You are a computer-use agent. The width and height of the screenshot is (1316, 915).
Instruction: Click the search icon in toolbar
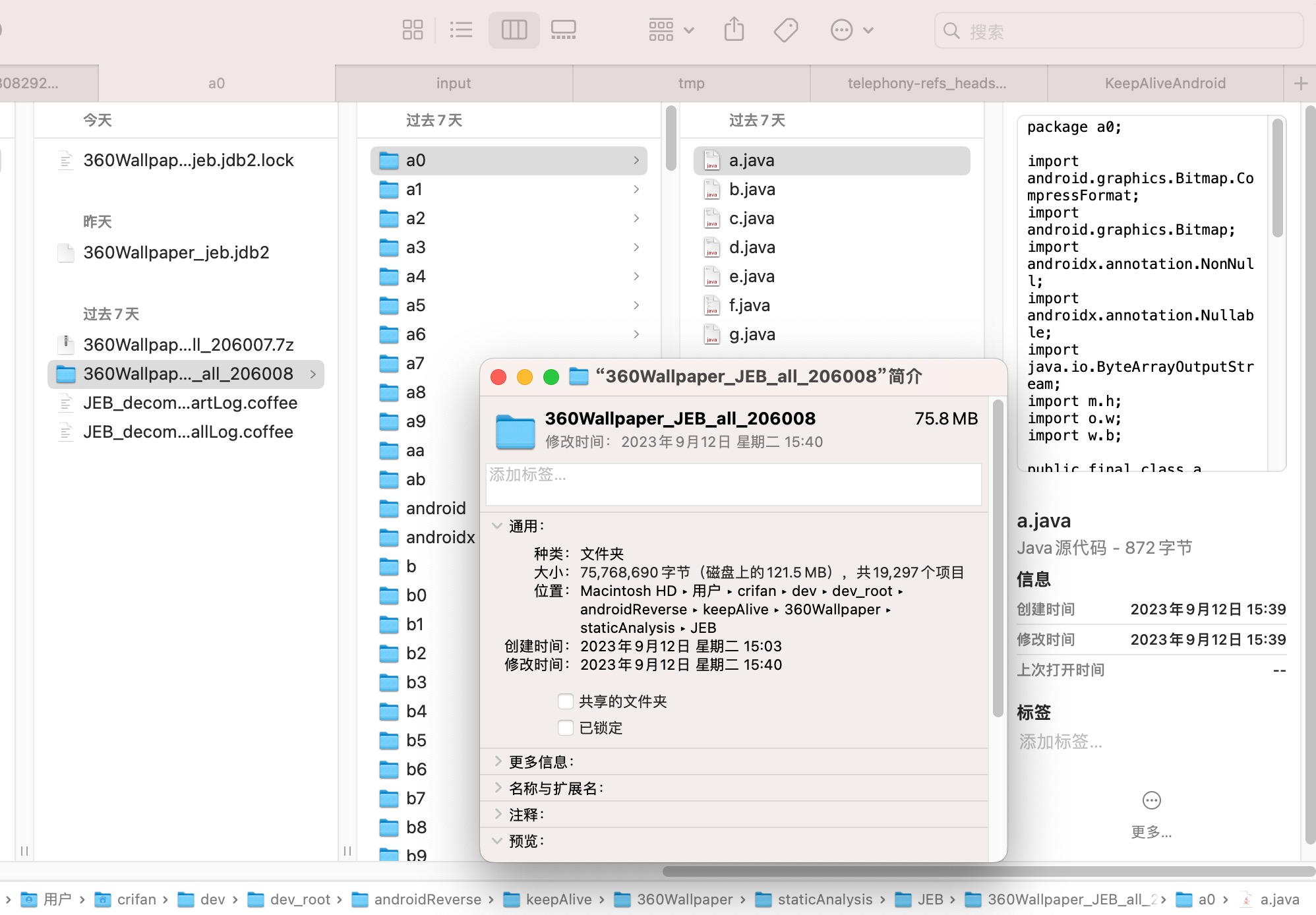point(950,29)
